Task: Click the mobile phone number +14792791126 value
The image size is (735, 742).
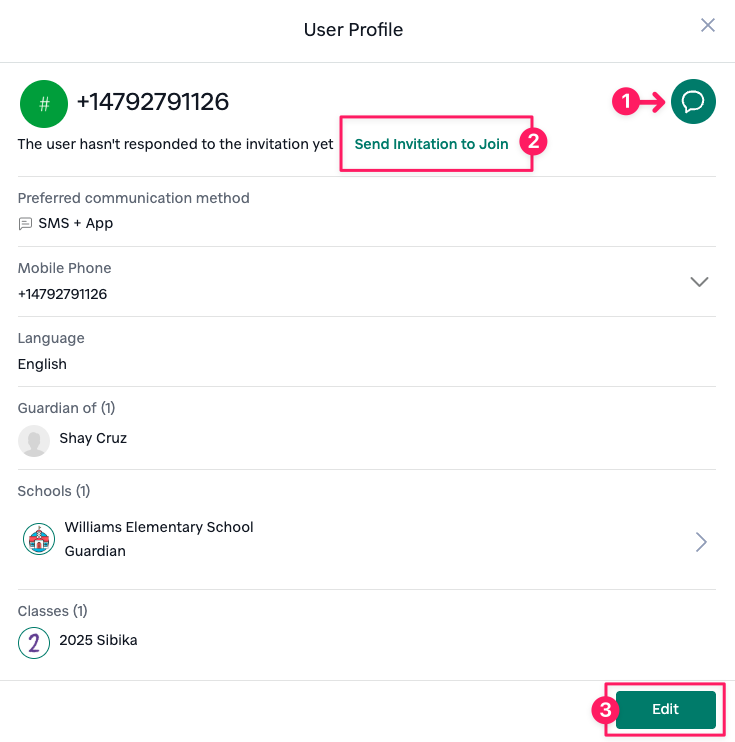Action: [62, 294]
